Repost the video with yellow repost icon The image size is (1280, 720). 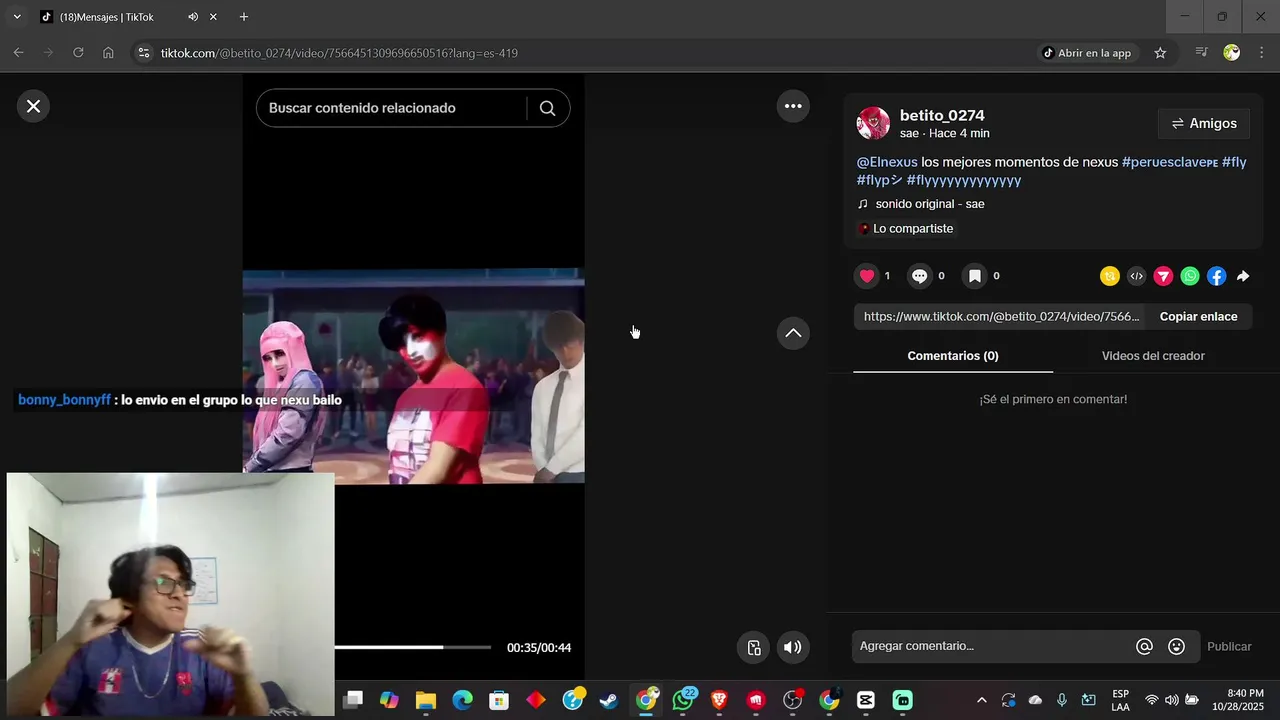pyautogui.click(x=1110, y=277)
